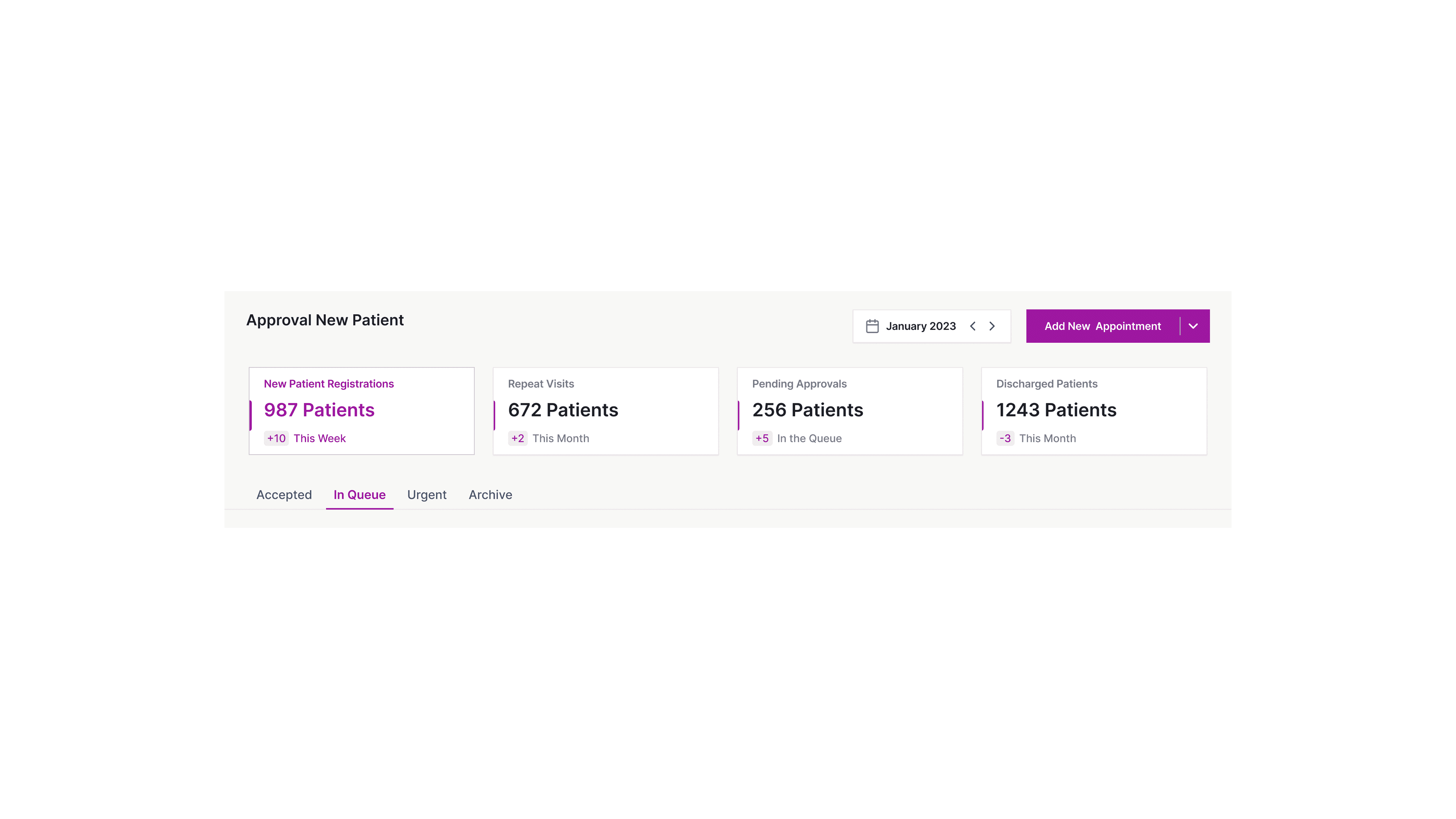This screenshot has width=1456, height=819.
Task: Go to next month with right chevron
Action: pos(992,326)
